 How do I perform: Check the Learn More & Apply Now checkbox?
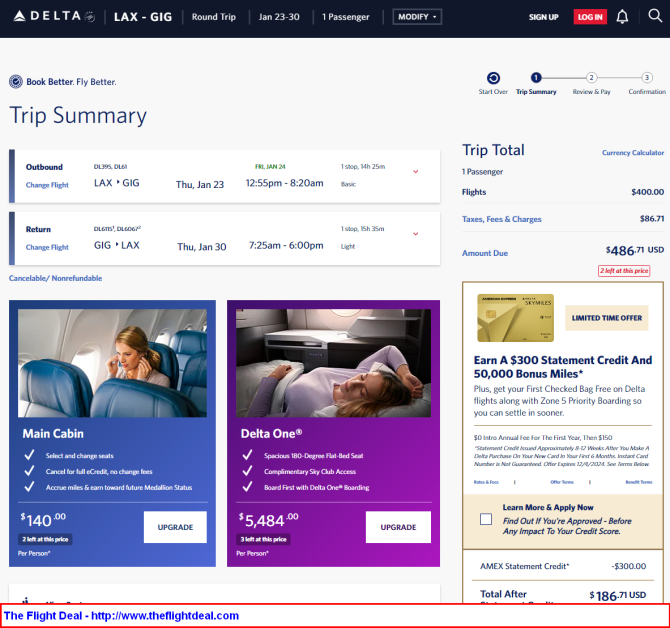485,519
